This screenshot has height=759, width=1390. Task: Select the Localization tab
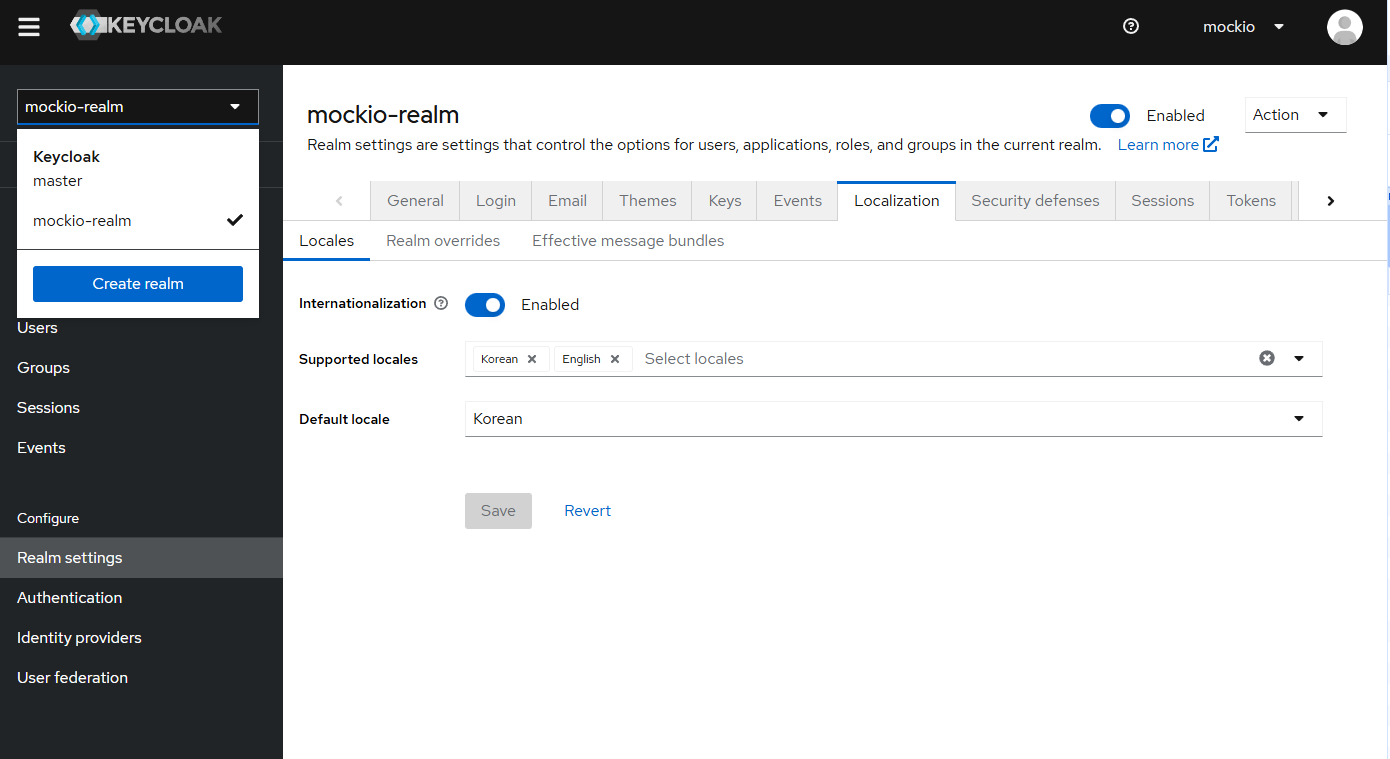point(896,201)
